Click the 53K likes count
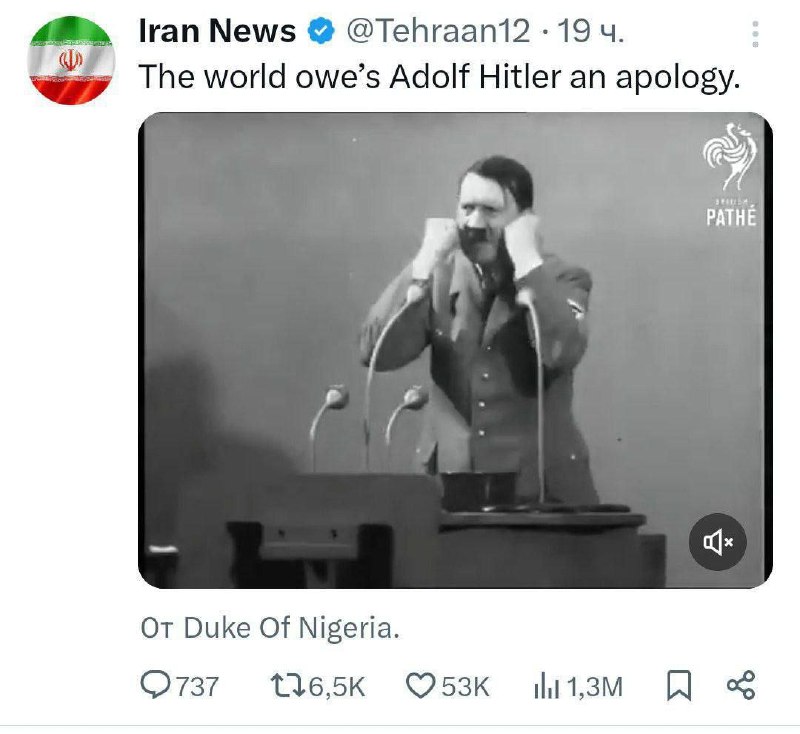The height and width of the screenshot is (734, 800). click(465, 686)
